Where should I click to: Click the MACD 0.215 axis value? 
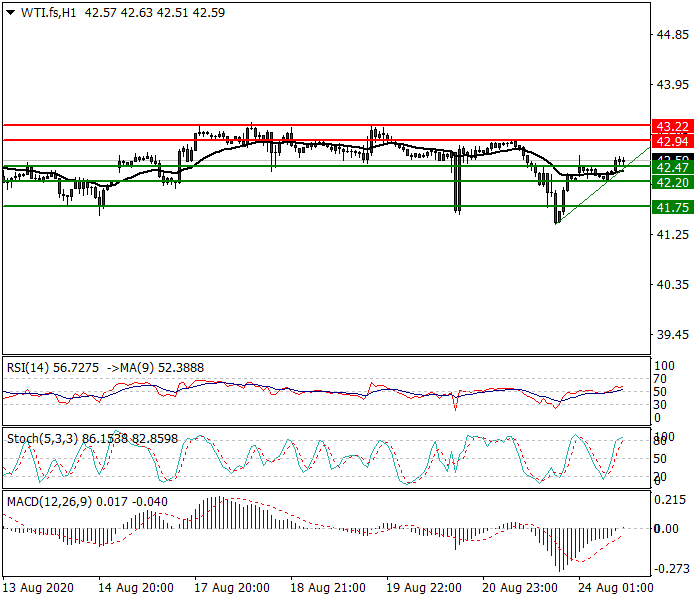[670, 500]
